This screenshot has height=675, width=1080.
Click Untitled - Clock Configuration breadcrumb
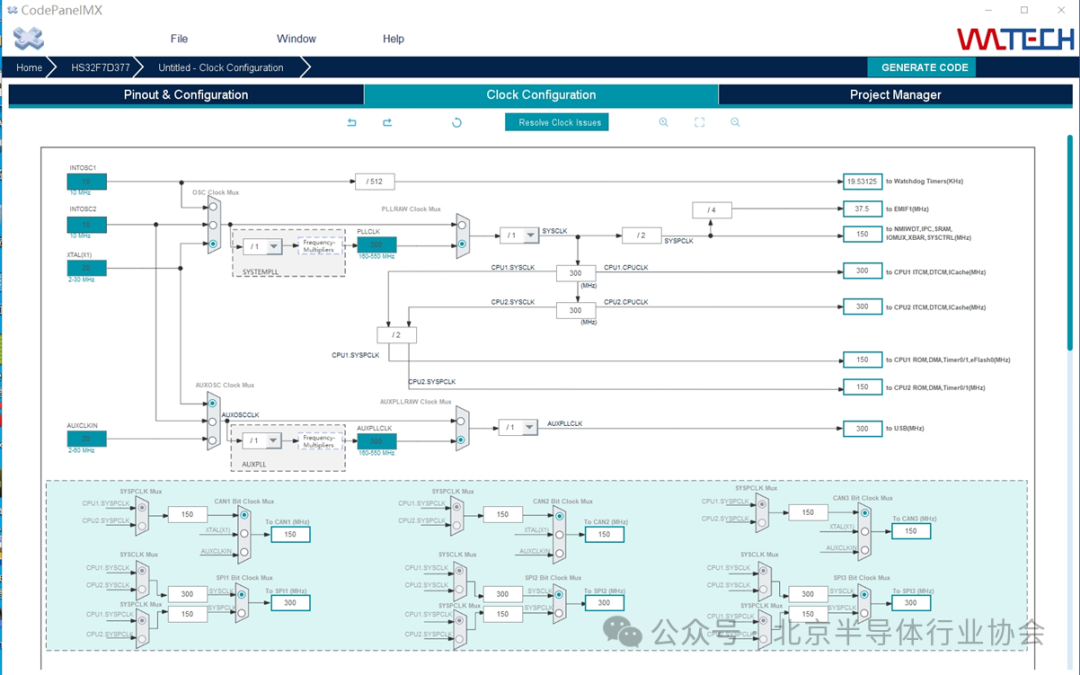pos(220,68)
